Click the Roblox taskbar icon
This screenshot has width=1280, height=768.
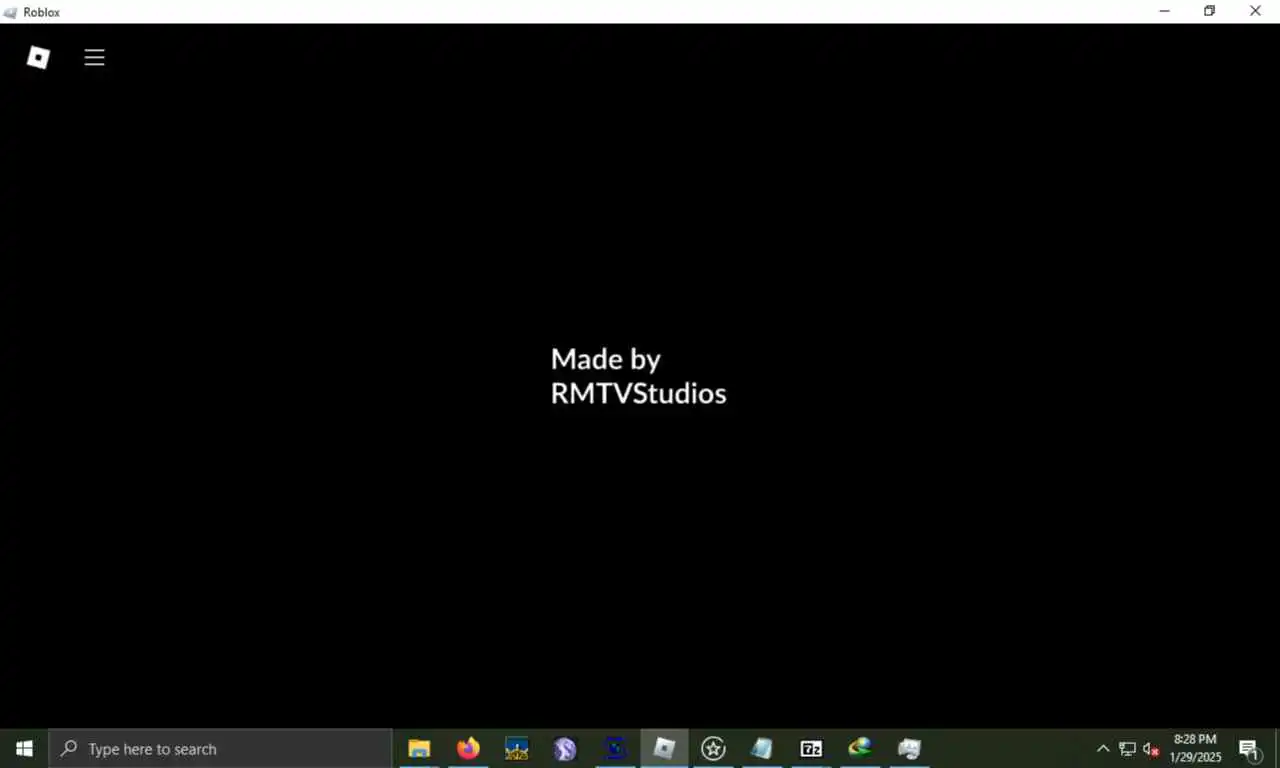[x=664, y=748]
